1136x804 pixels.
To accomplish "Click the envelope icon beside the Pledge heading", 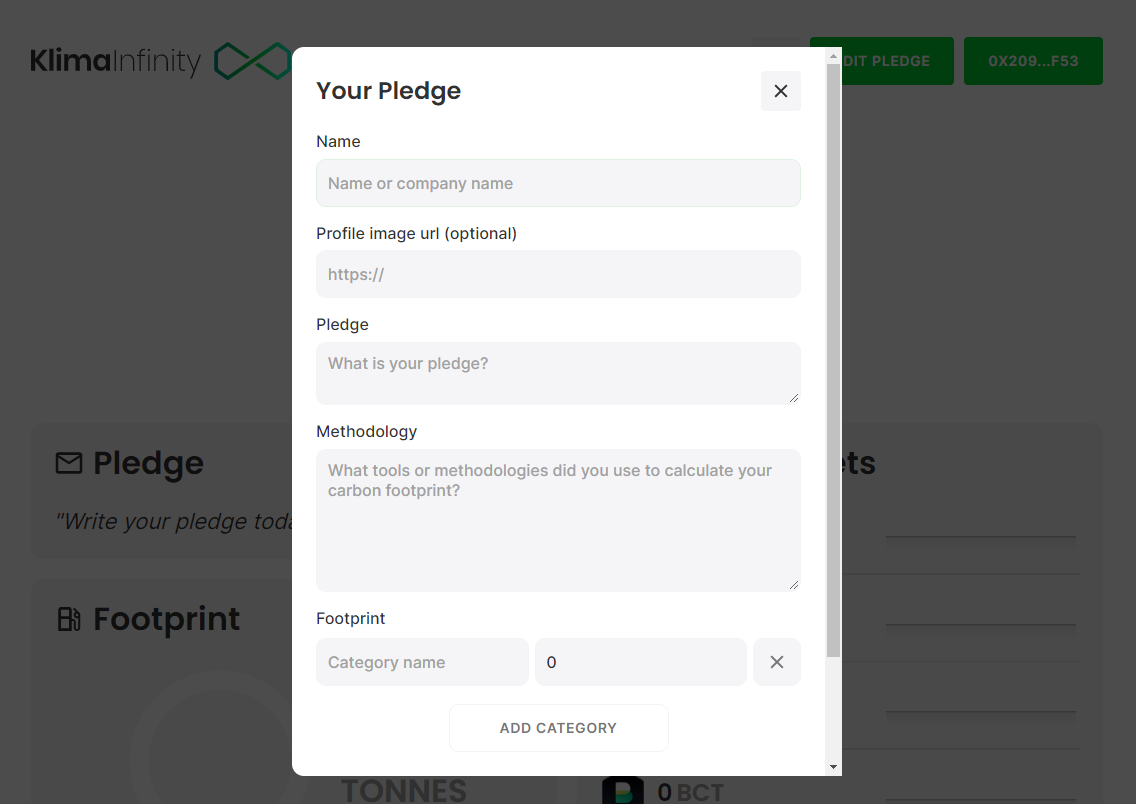I will pyautogui.click(x=67, y=463).
